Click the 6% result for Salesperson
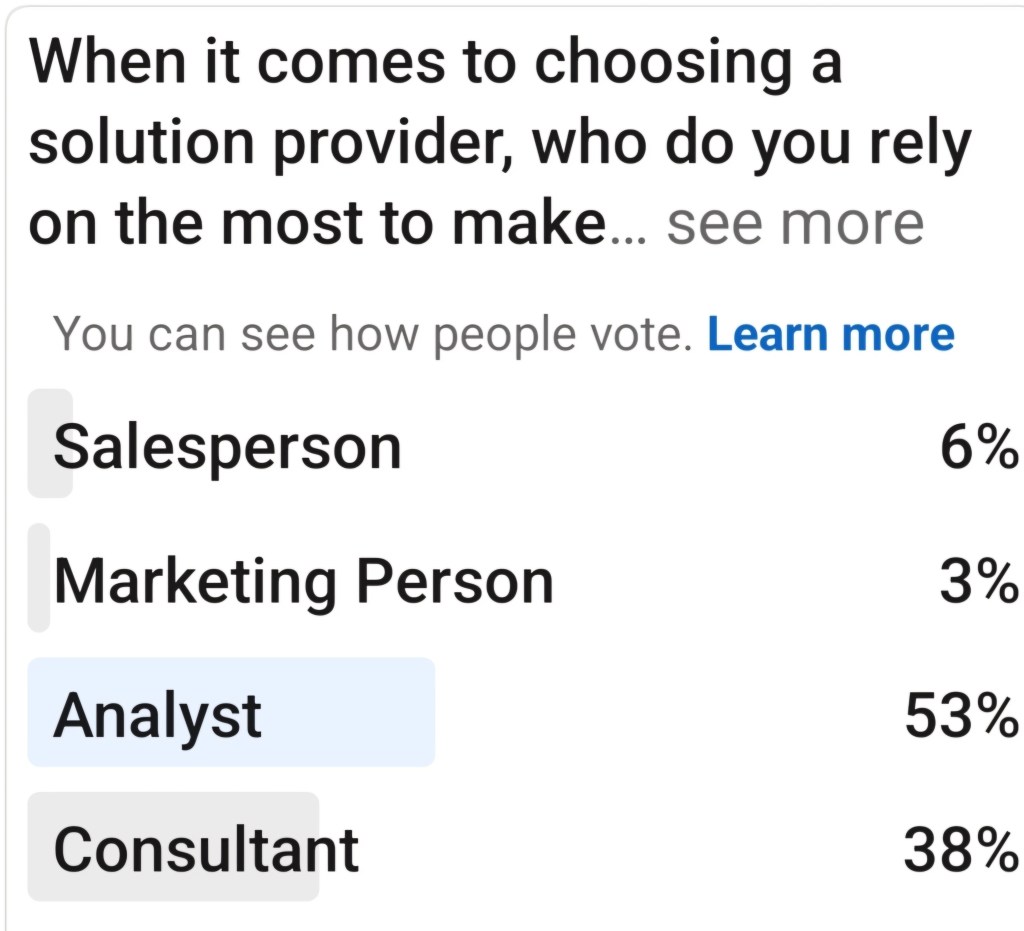 click(977, 446)
